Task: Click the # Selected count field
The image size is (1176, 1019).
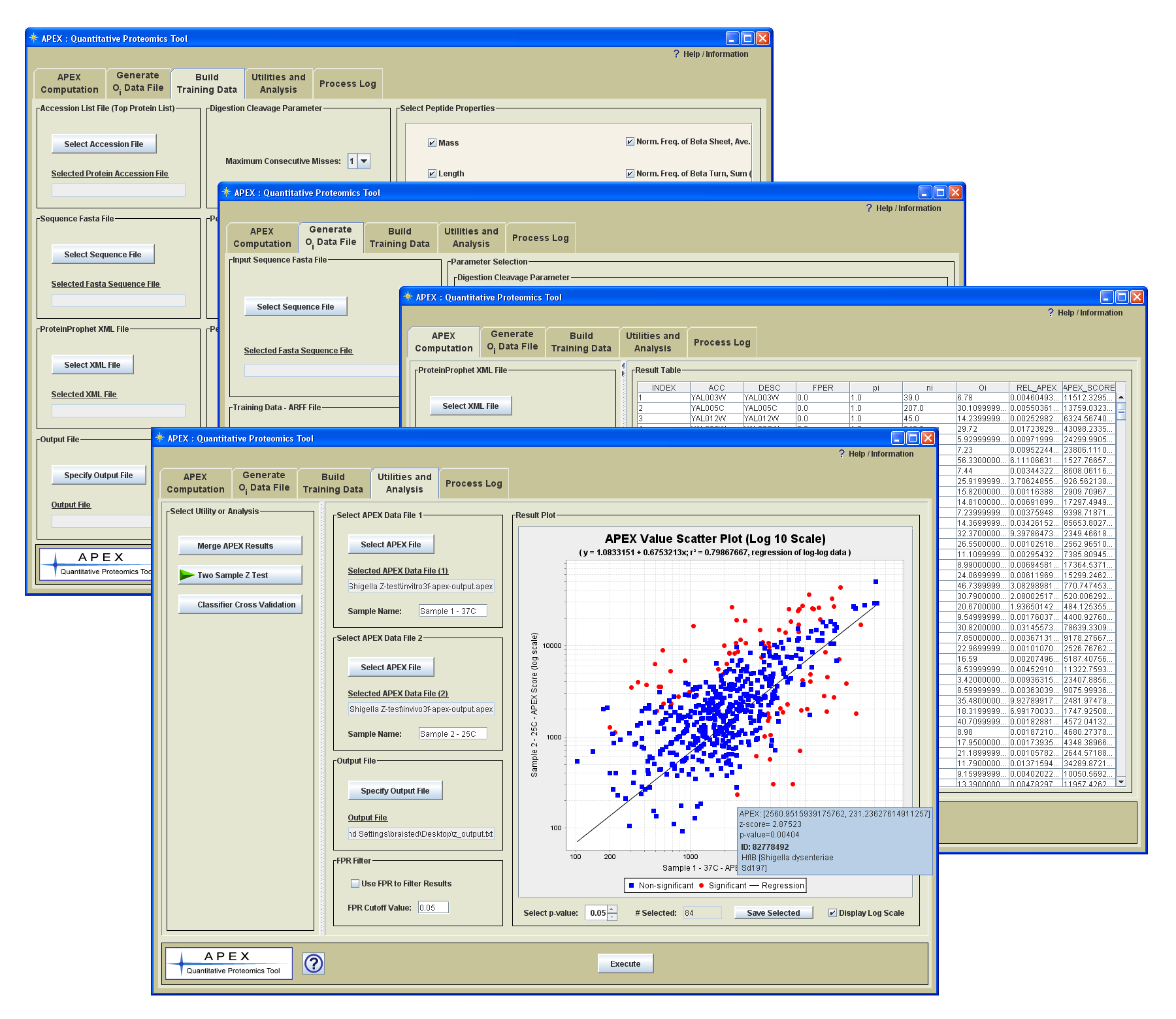Action: [x=702, y=913]
